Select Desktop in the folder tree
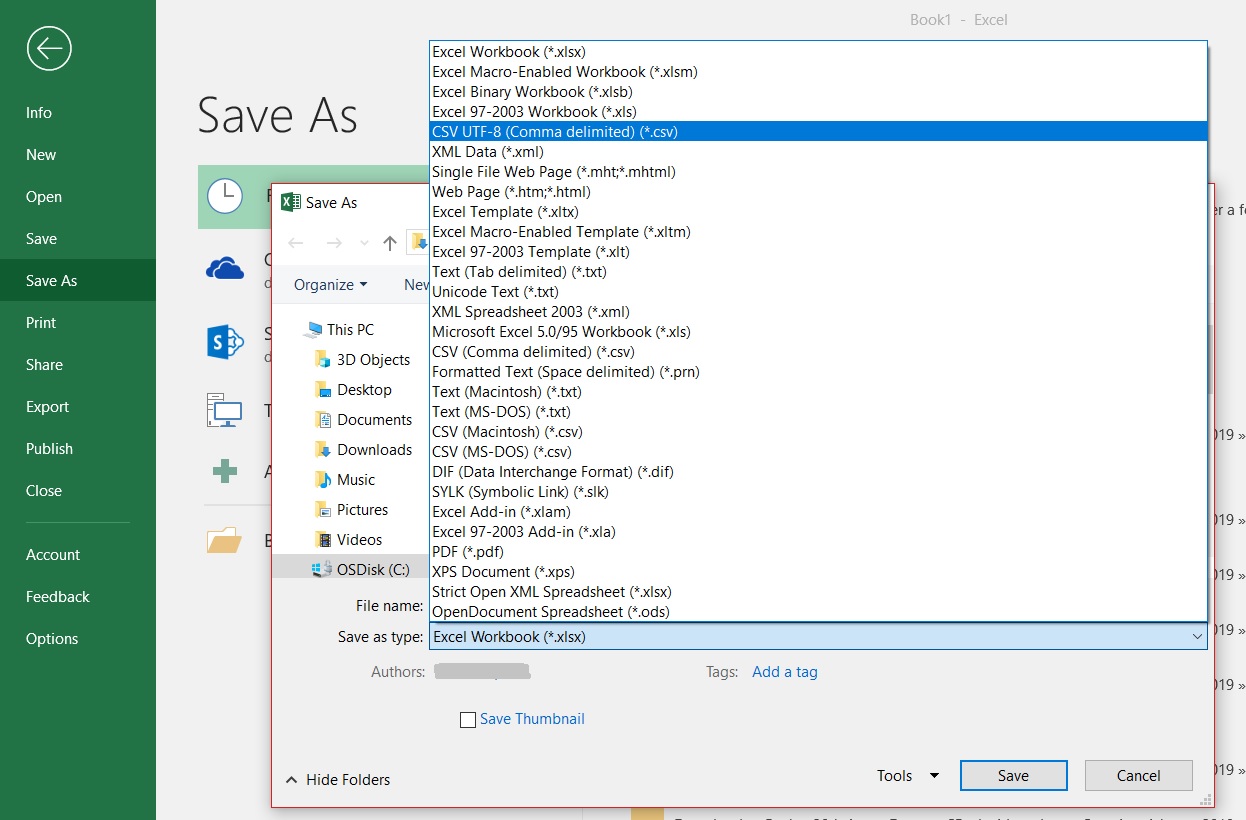Screen dimensions: 1246x820 tap(353, 389)
